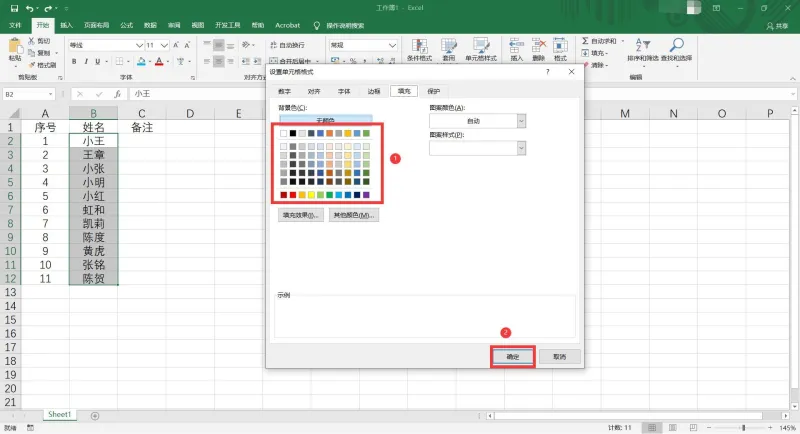Screen dimensions: 800x434
Task: Pick the black swatch in the top theme row
Action: click(x=293, y=134)
